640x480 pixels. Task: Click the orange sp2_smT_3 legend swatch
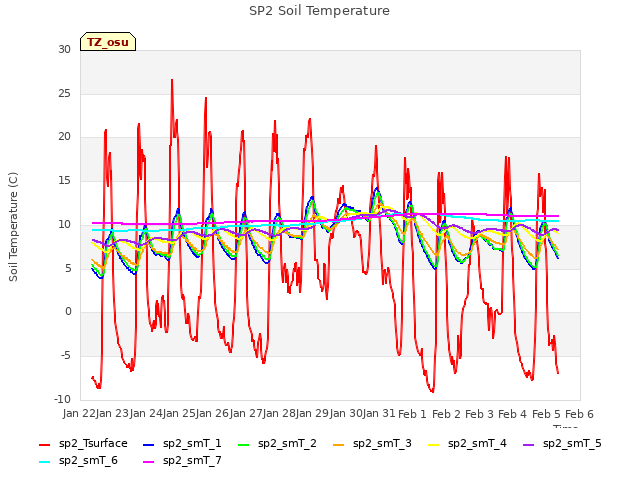pyautogui.click(x=339, y=444)
